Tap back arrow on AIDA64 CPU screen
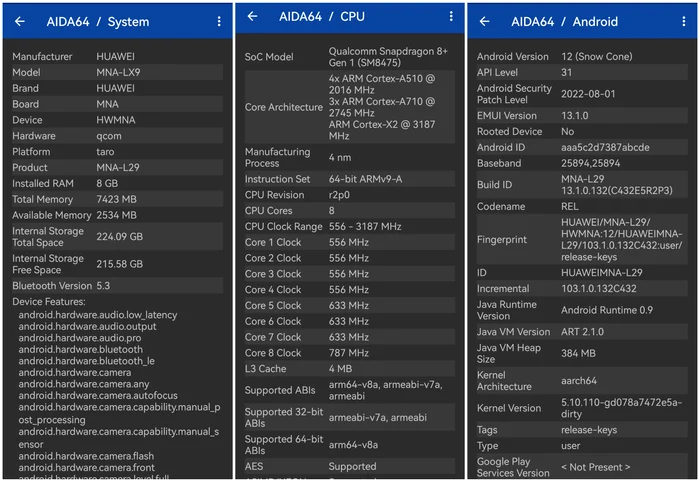 pos(252,17)
